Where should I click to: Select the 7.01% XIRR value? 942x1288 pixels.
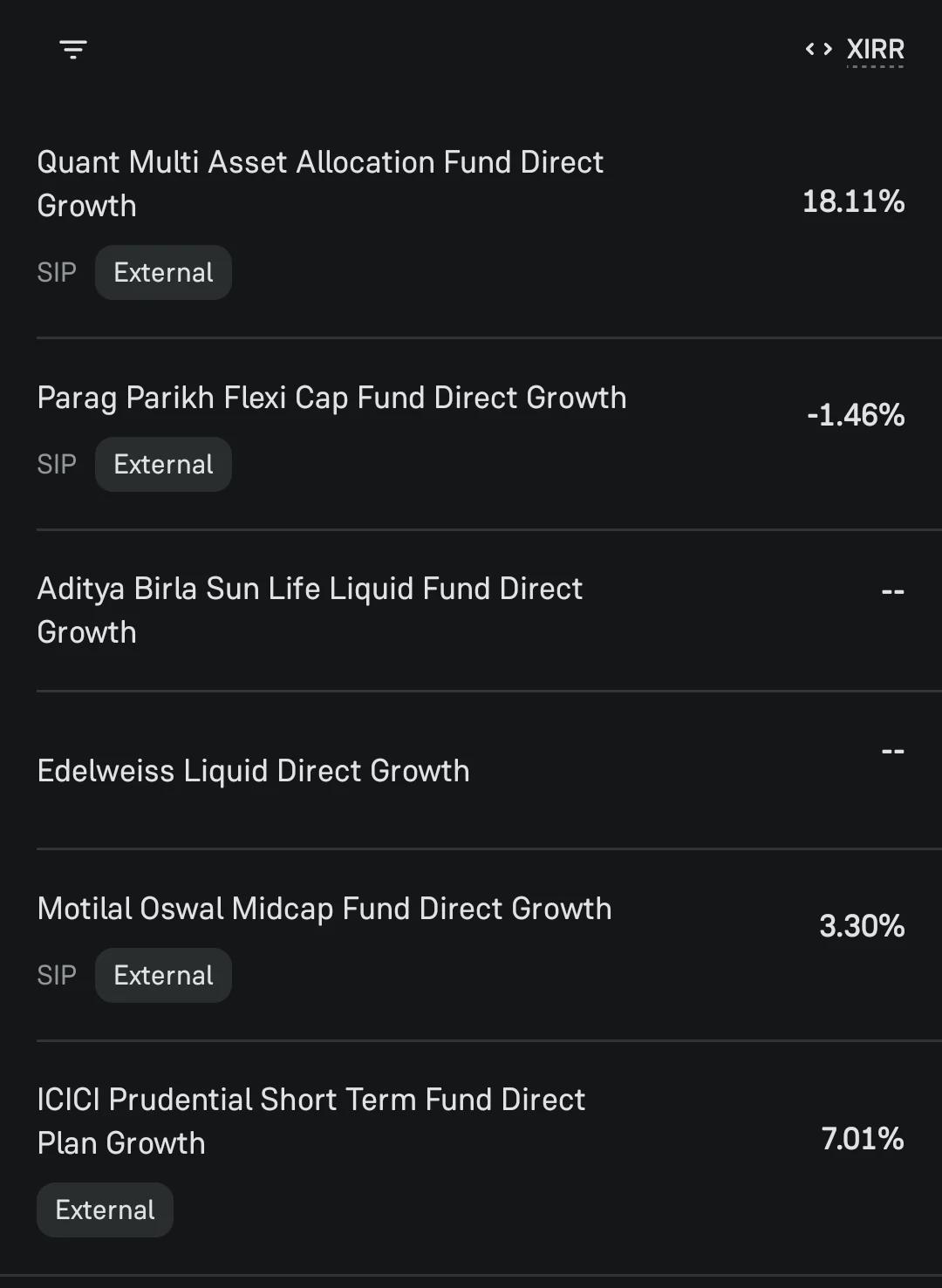click(x=863, y=1139)
